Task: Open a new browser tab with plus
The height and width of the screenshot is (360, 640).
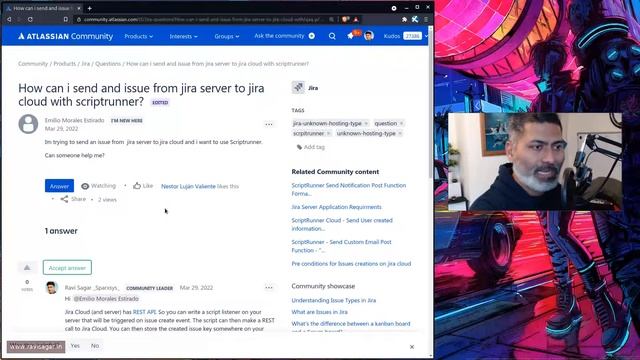Action: [x=89, y=8]
